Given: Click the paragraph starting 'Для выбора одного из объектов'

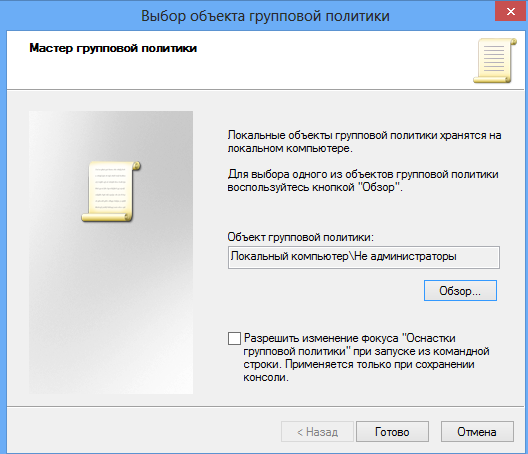Looking at the screenshot, I should pos(363,181).
